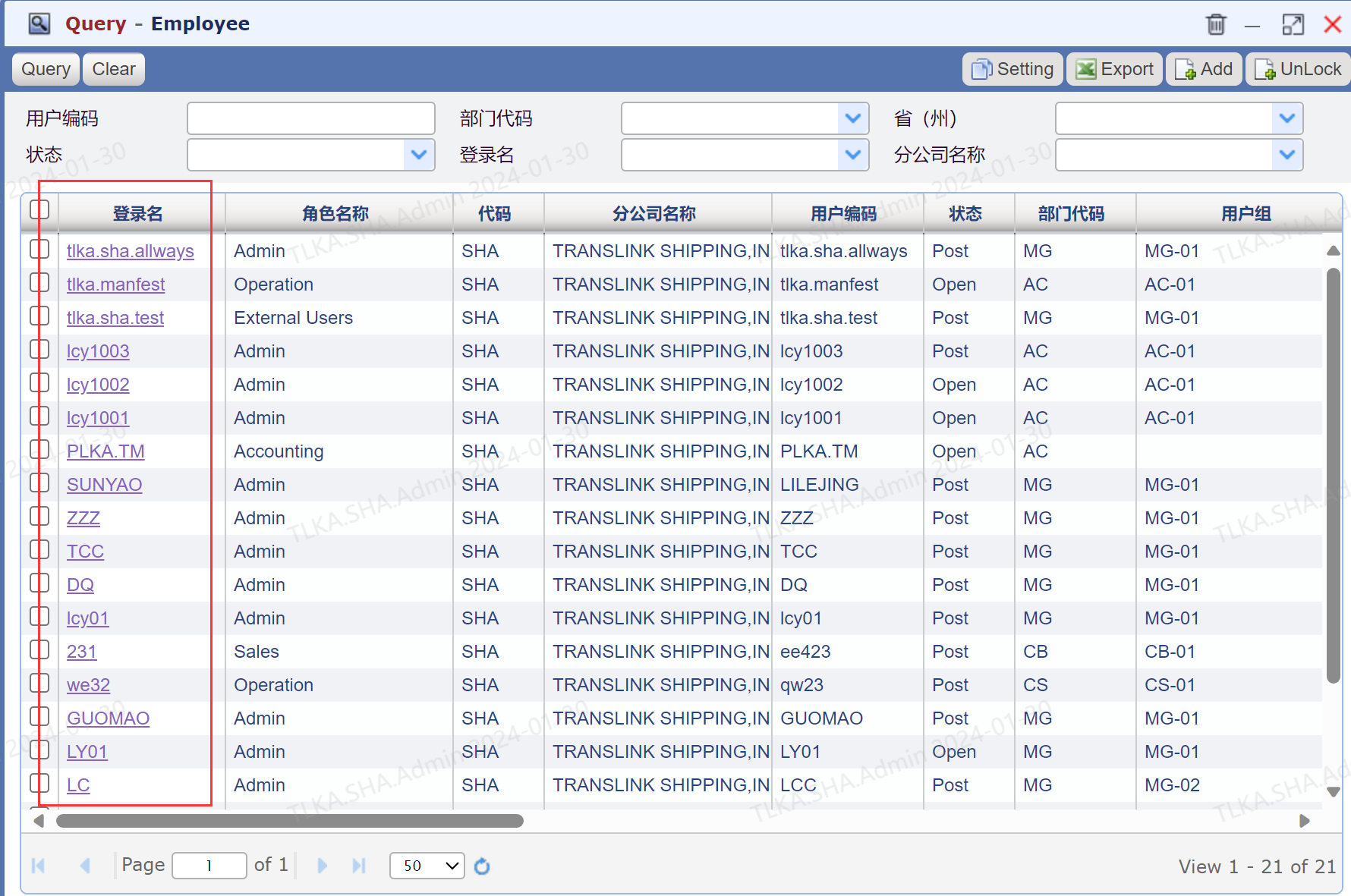Open the tlka.sha.allways employee link
The image size is (1351, 896).
tap(131, 251)
